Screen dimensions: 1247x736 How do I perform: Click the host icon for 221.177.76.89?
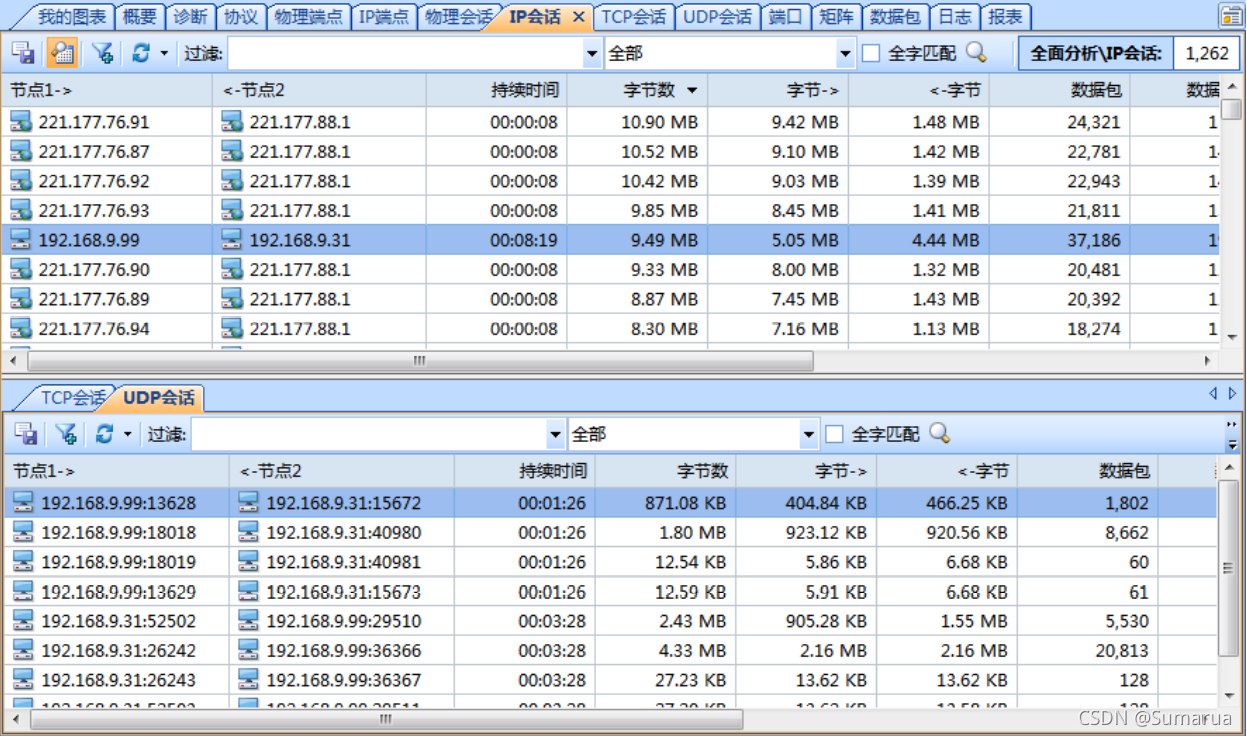tap(21, 299)
